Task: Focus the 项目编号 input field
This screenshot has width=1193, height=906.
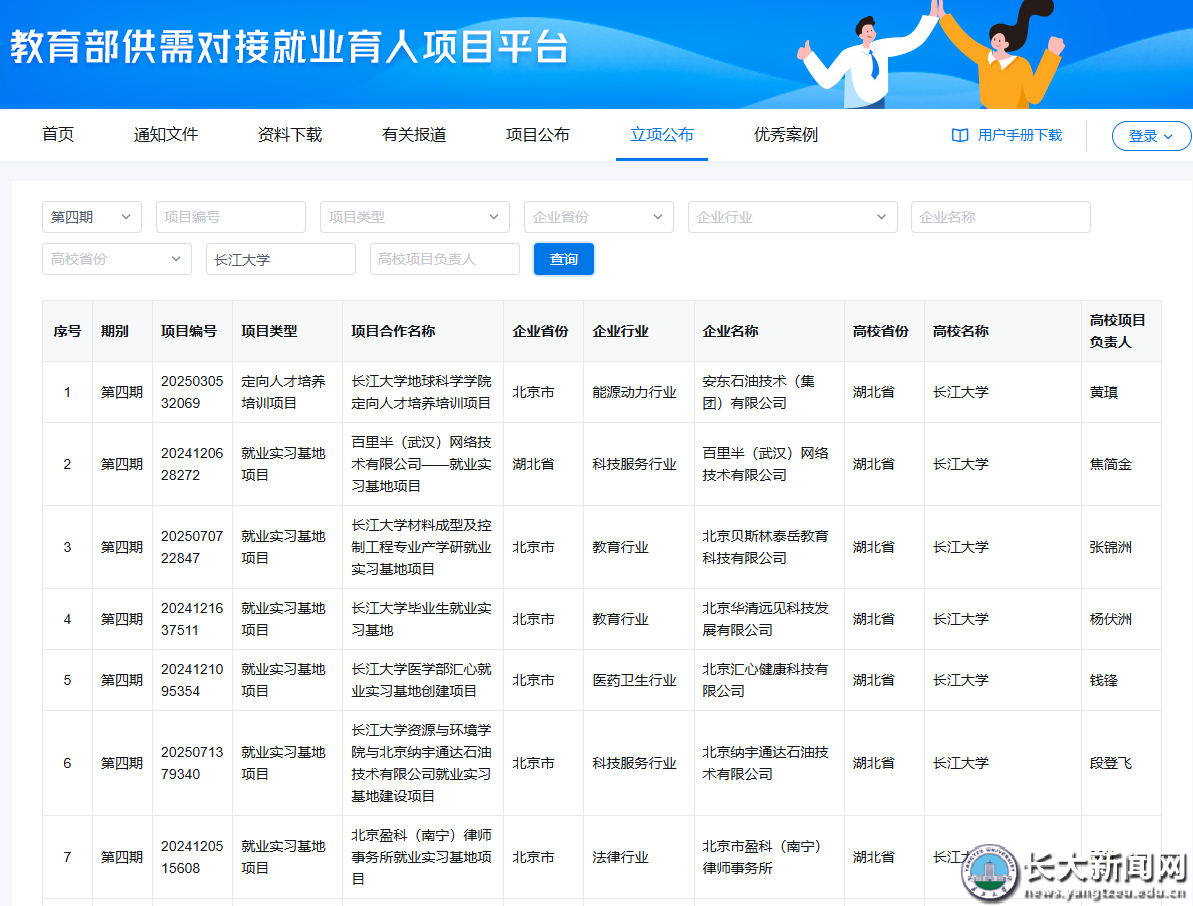Action: coord(230,217)
